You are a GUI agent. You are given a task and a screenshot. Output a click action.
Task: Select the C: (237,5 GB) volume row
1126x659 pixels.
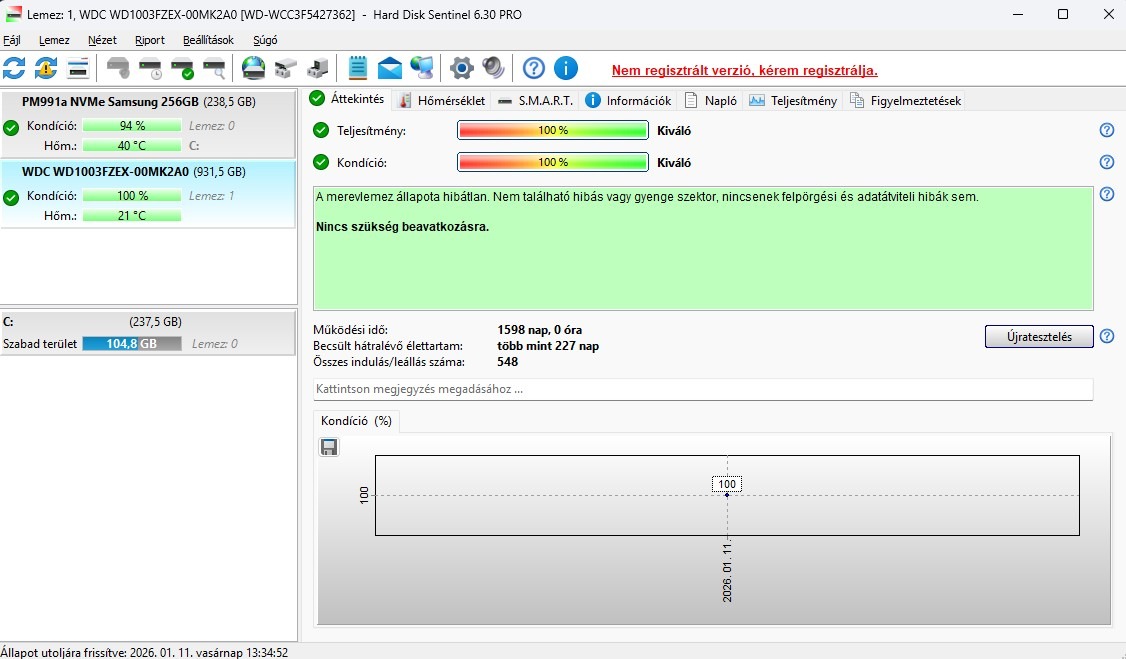pyautogui.click(x=148, y=332)
